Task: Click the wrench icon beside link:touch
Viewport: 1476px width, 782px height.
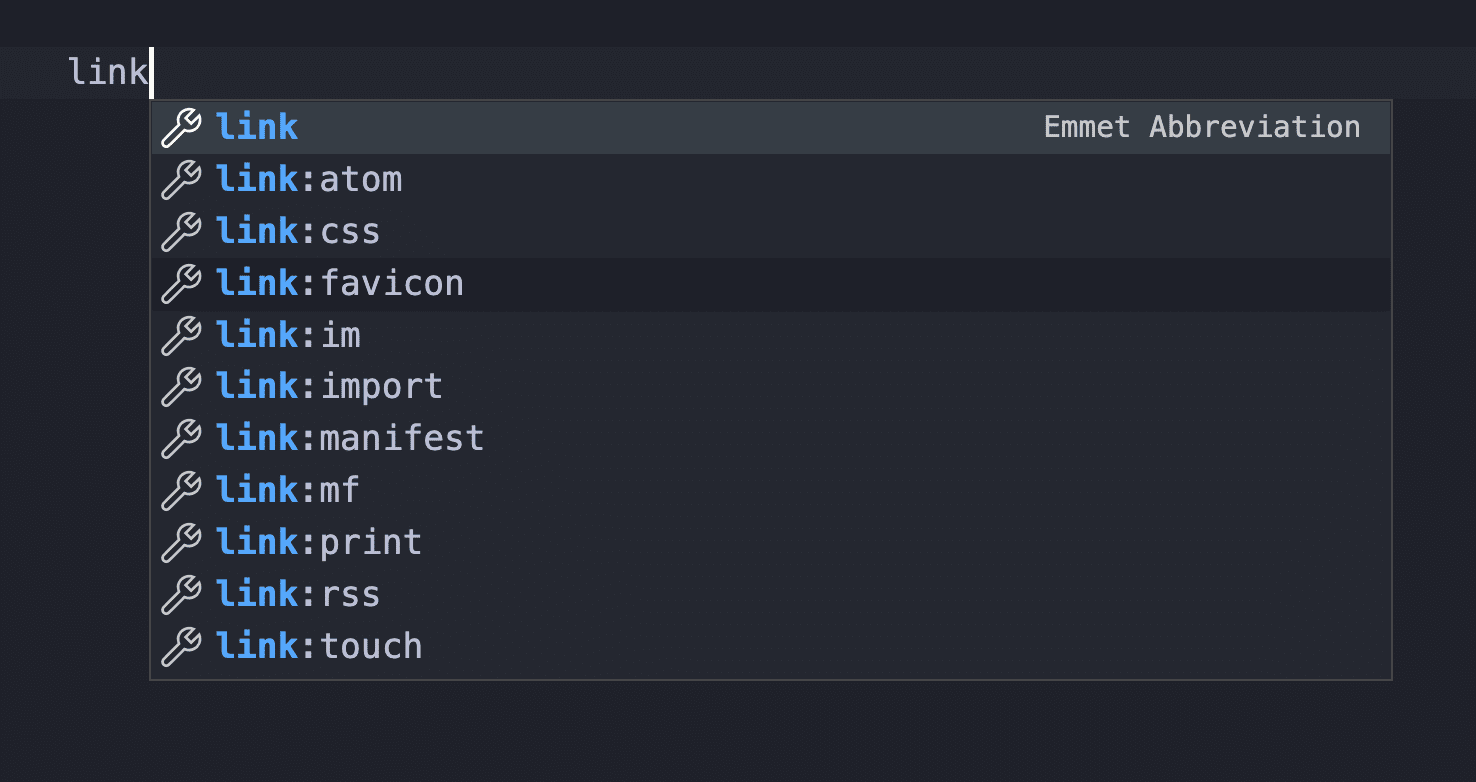Action: [x=180, y=646]
